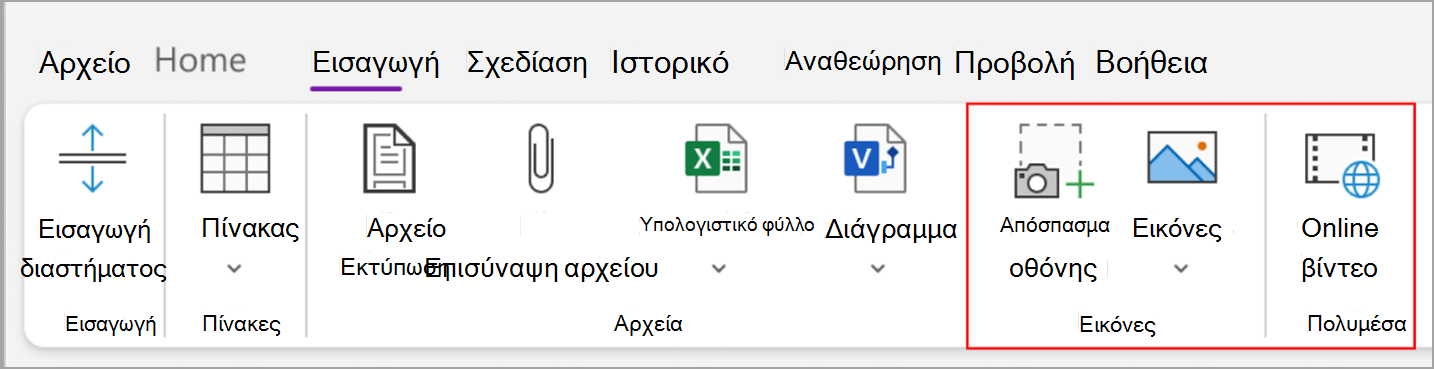Expand the Υπολογιστικό φύλλο dropdown chevron
The height and width of the screenshot is (369, 1434).
(x=718, y=268)
